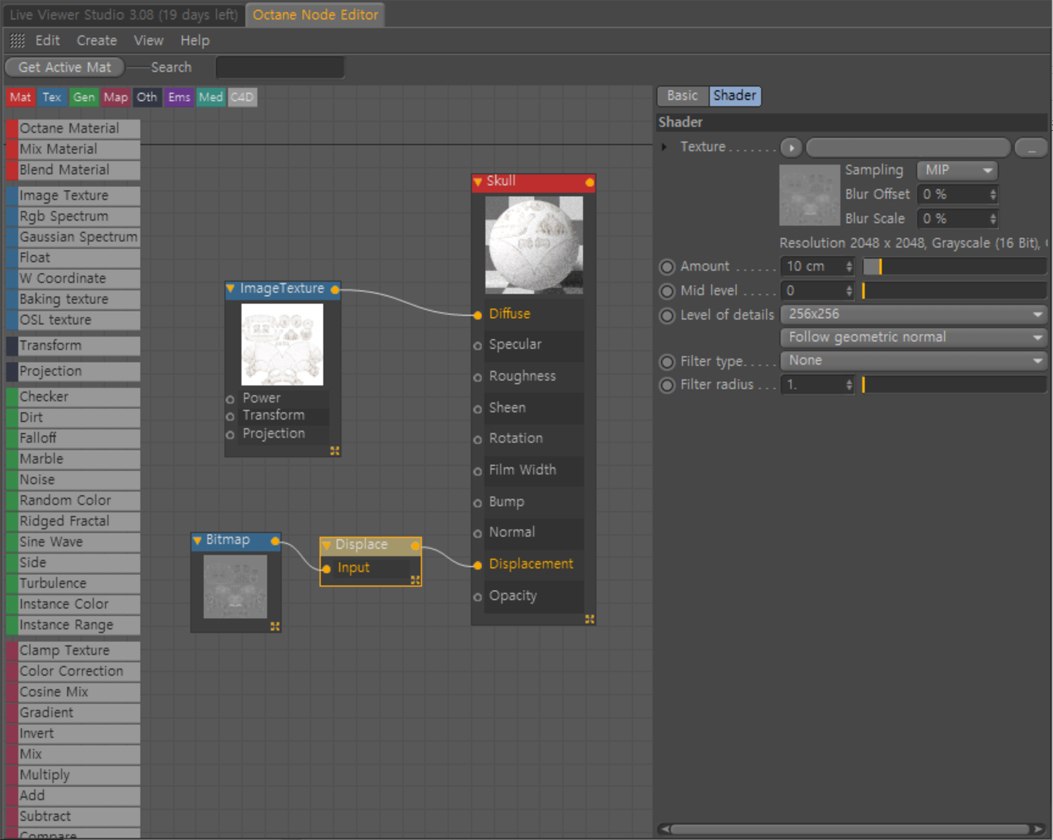
Task: Click the Skull Diffuse input port
Action: point(477,315)
